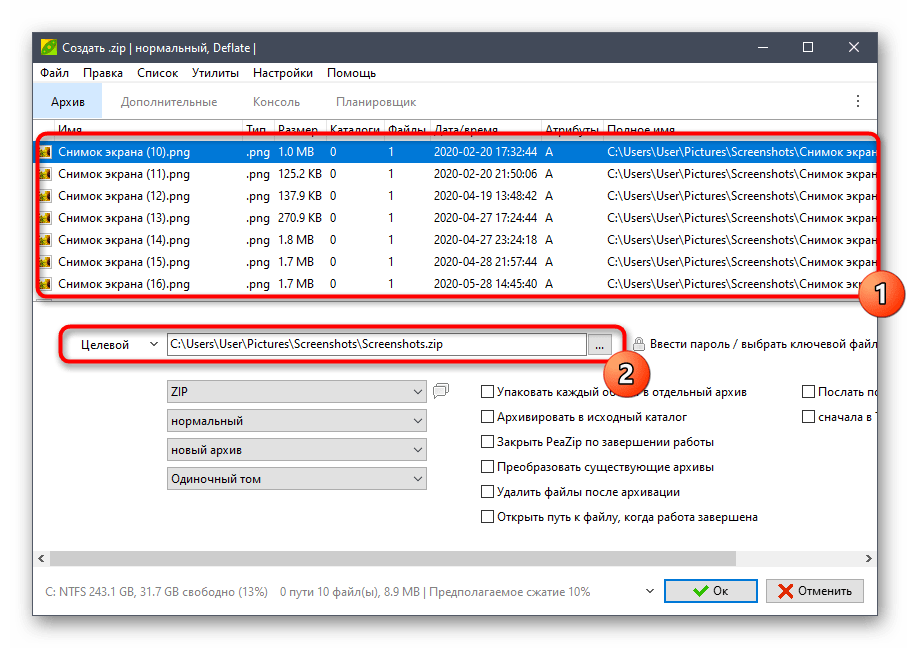Click the lock icon beside the password field

coord(638,344)
